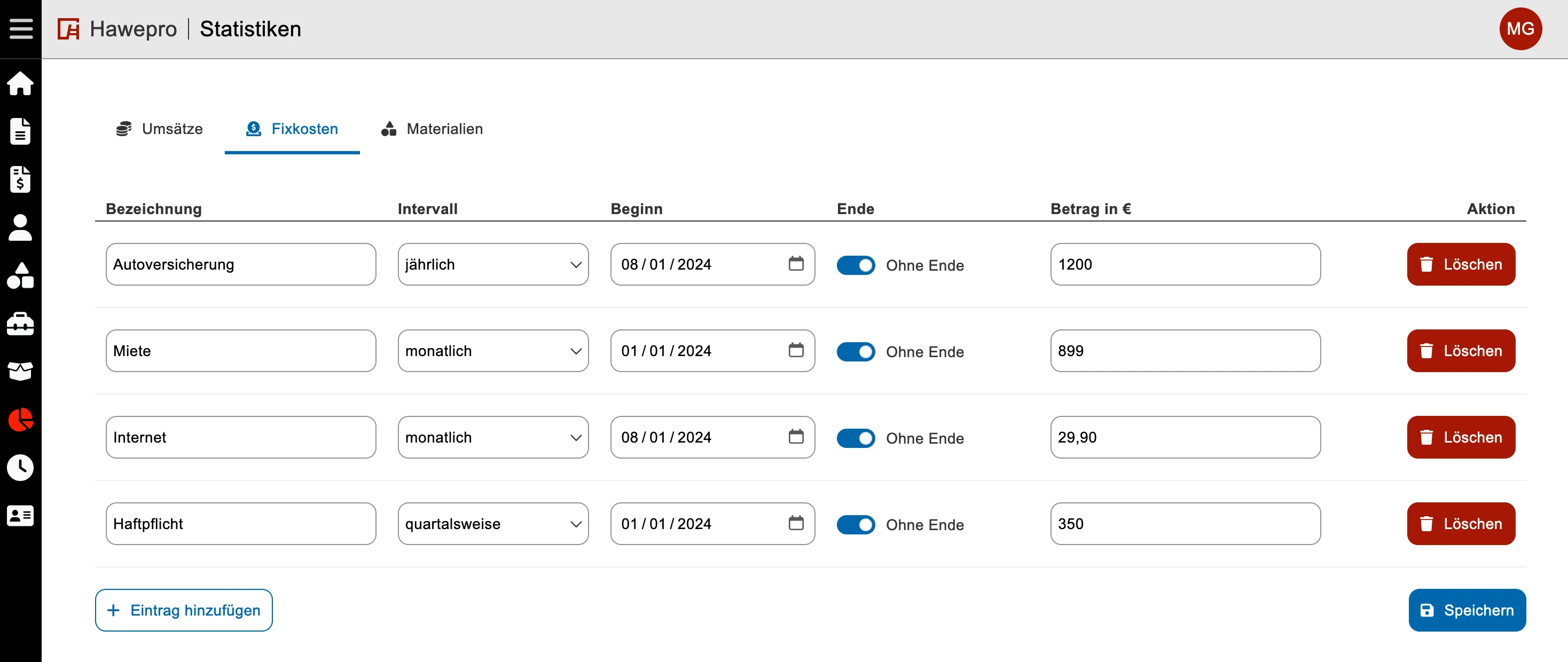Delete the Internet entry
This screenshot has width=1568, height=662.
coord(1461,437)
